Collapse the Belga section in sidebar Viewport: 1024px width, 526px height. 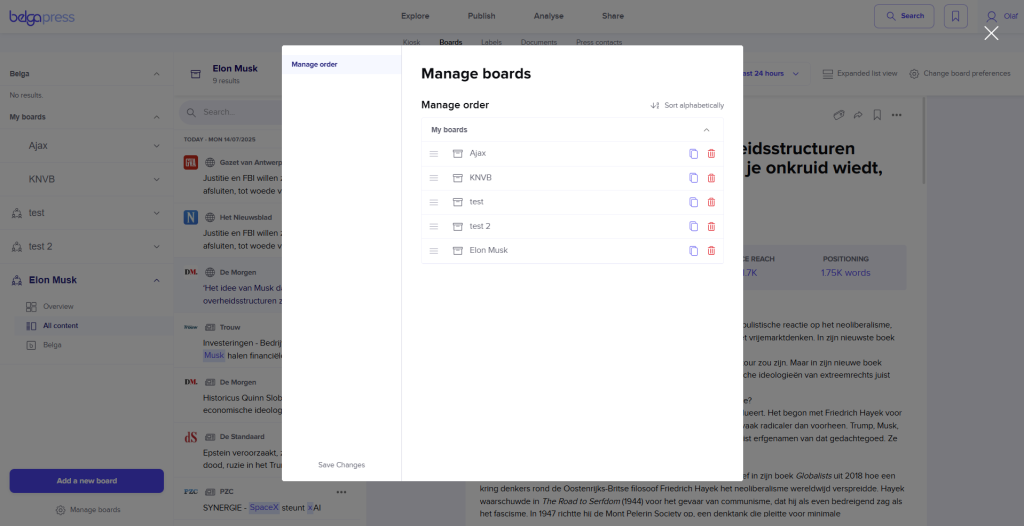[x=156, y=74]
